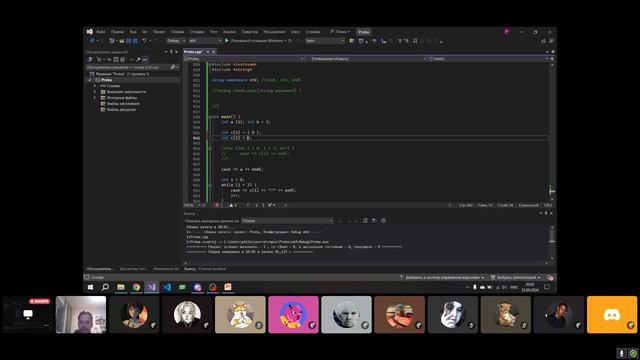Collapse the Proba project node
Image resolution: width=640 pixels, height=360 pixels.
[x=90, y=80]
